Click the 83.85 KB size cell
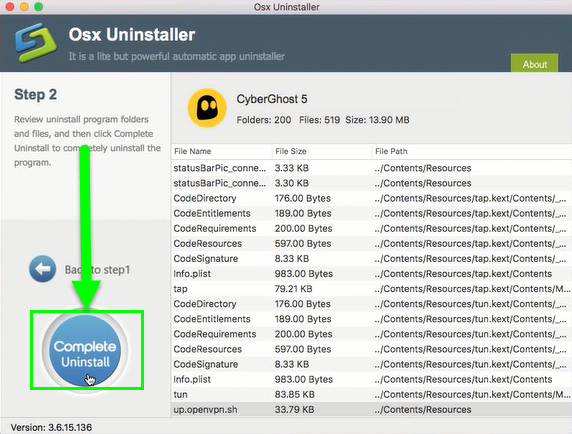Screen dimensions: 572x434 (x=294, y=394)
